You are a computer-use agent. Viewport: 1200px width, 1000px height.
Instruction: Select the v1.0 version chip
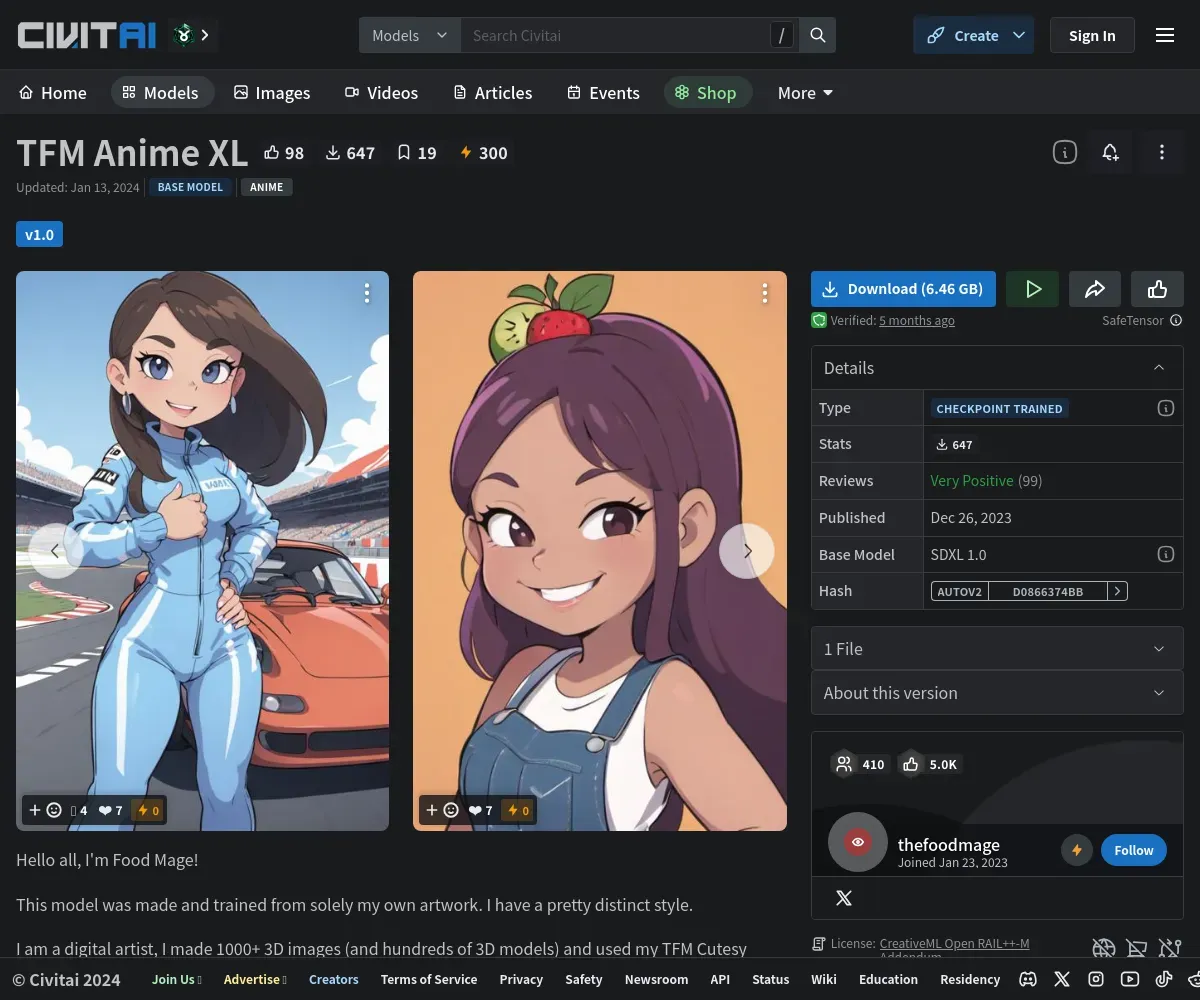[39, 234]
